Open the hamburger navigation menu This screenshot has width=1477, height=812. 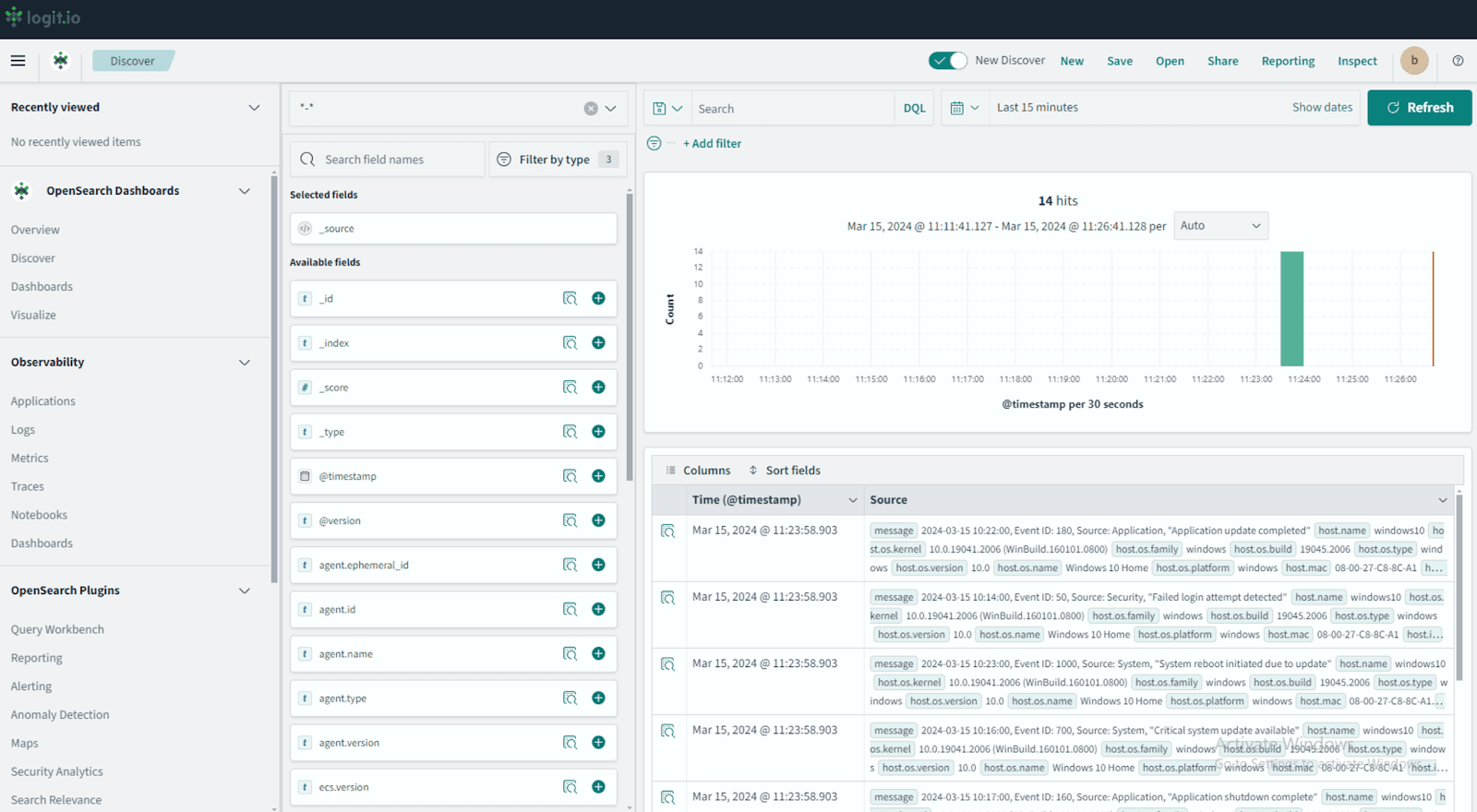18,61
